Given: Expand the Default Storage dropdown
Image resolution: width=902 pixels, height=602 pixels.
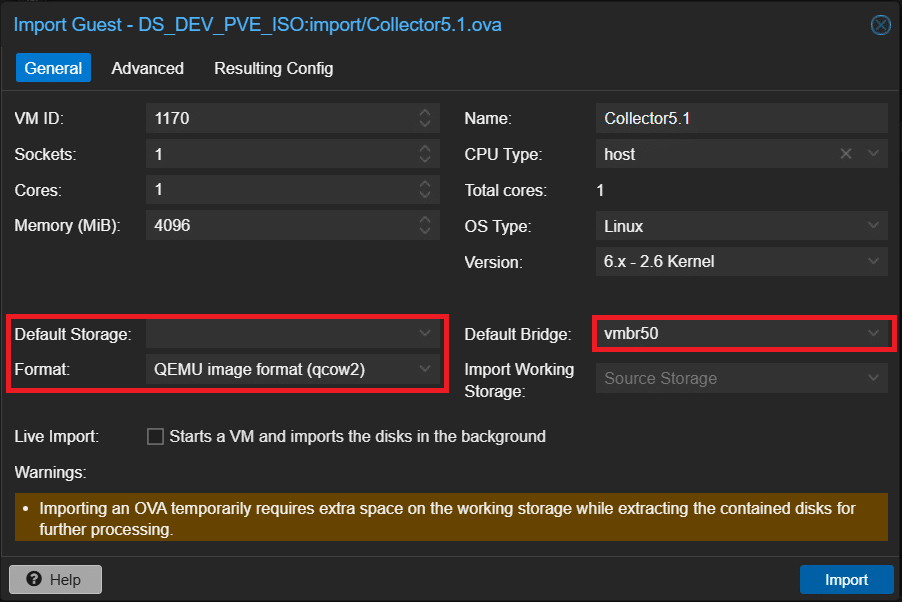Looking at the screenshot, I should [424, 333].
